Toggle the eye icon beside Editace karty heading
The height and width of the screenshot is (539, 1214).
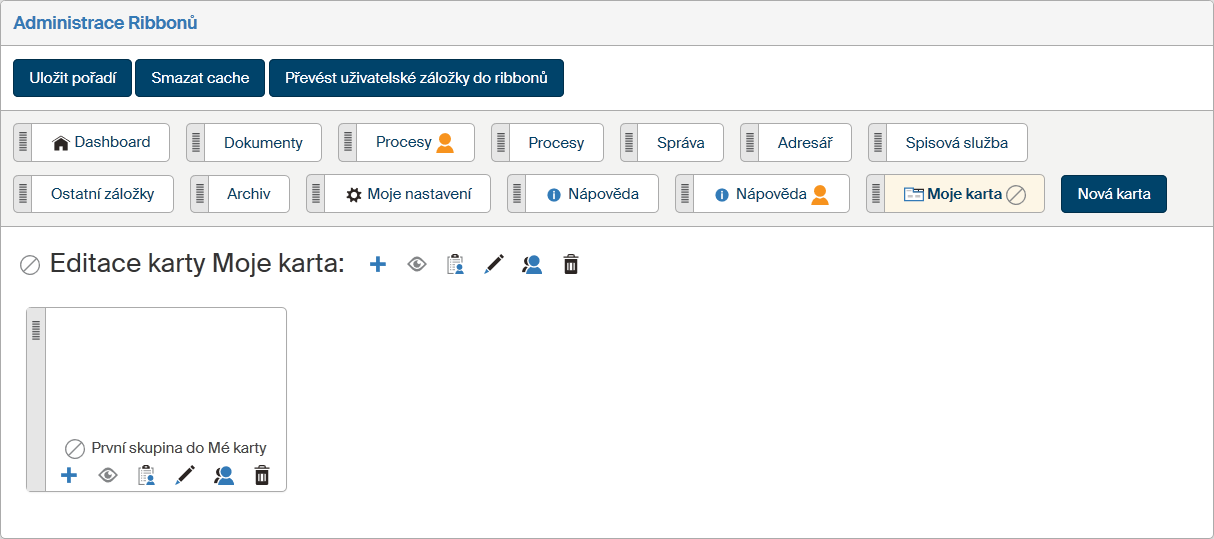click(x=417, y=265)
